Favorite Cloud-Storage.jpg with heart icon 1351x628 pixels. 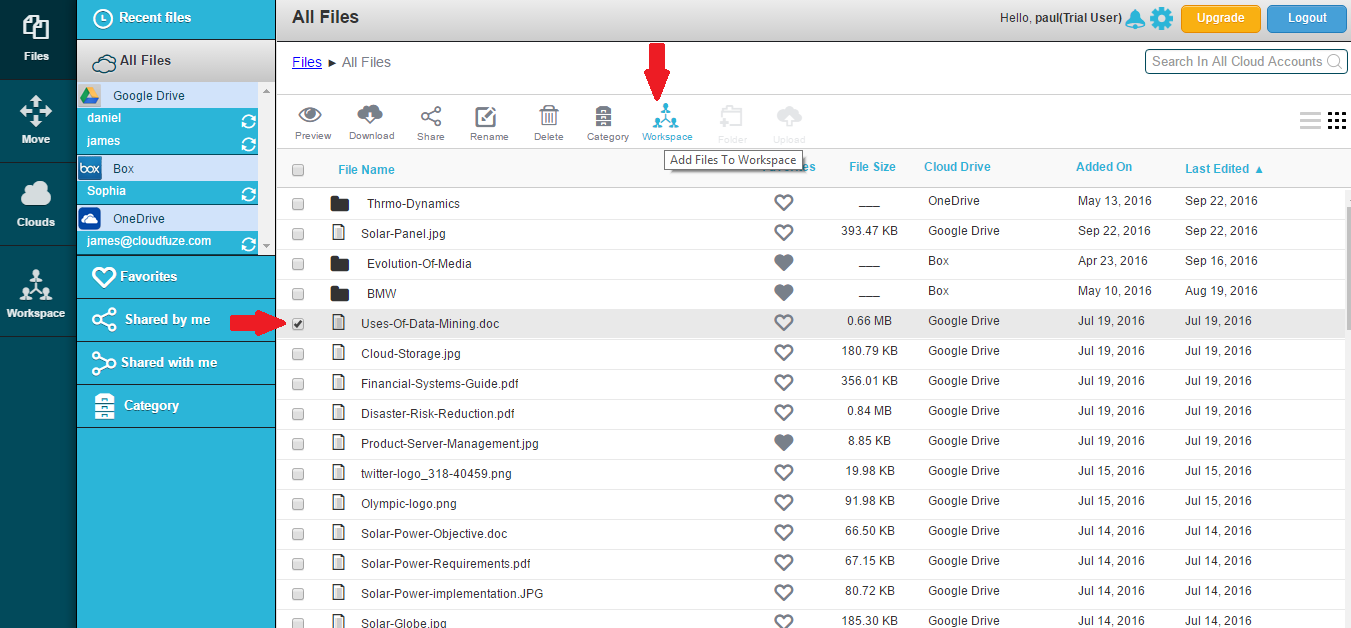point(784,352)
